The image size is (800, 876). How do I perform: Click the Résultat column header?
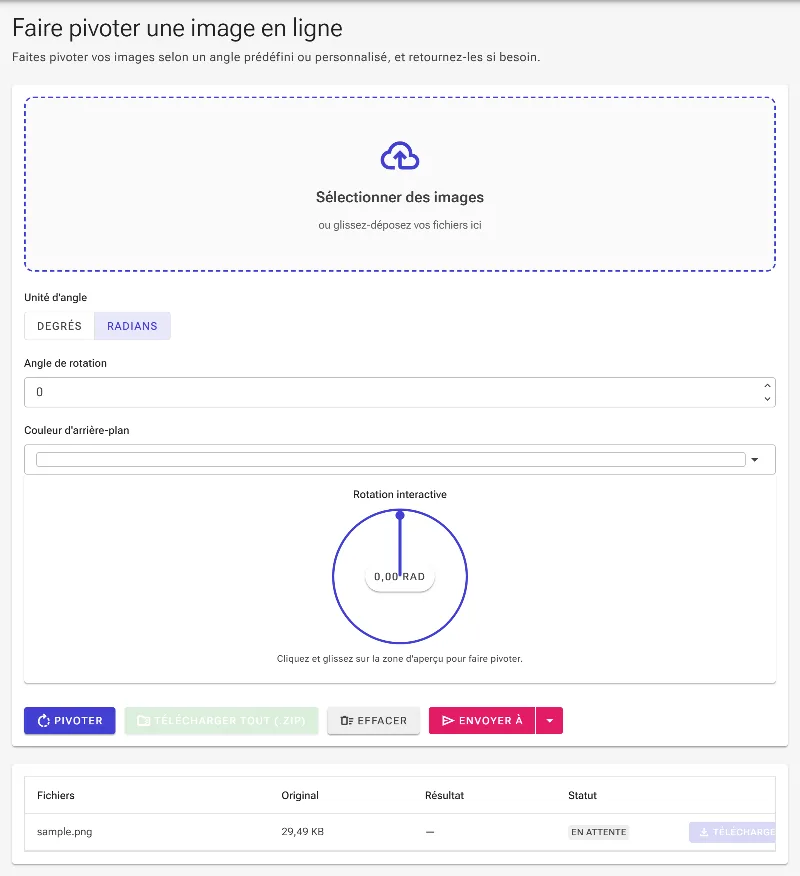[444, 796]
